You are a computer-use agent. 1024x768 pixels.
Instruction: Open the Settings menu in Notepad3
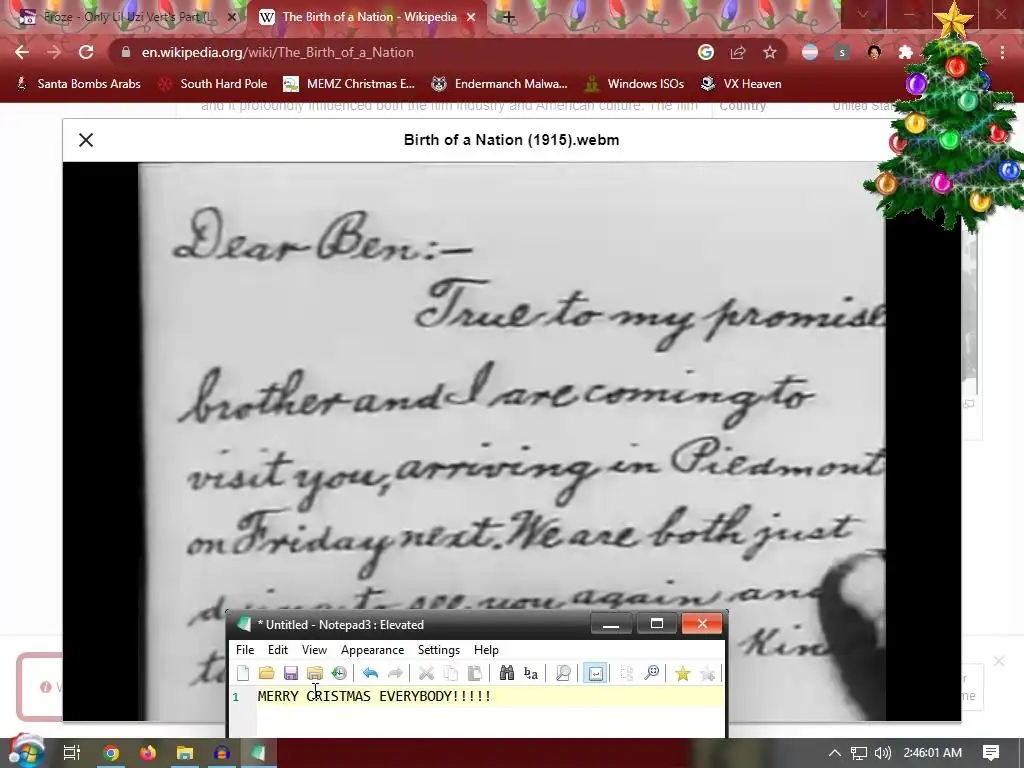[x=439, y=650]
